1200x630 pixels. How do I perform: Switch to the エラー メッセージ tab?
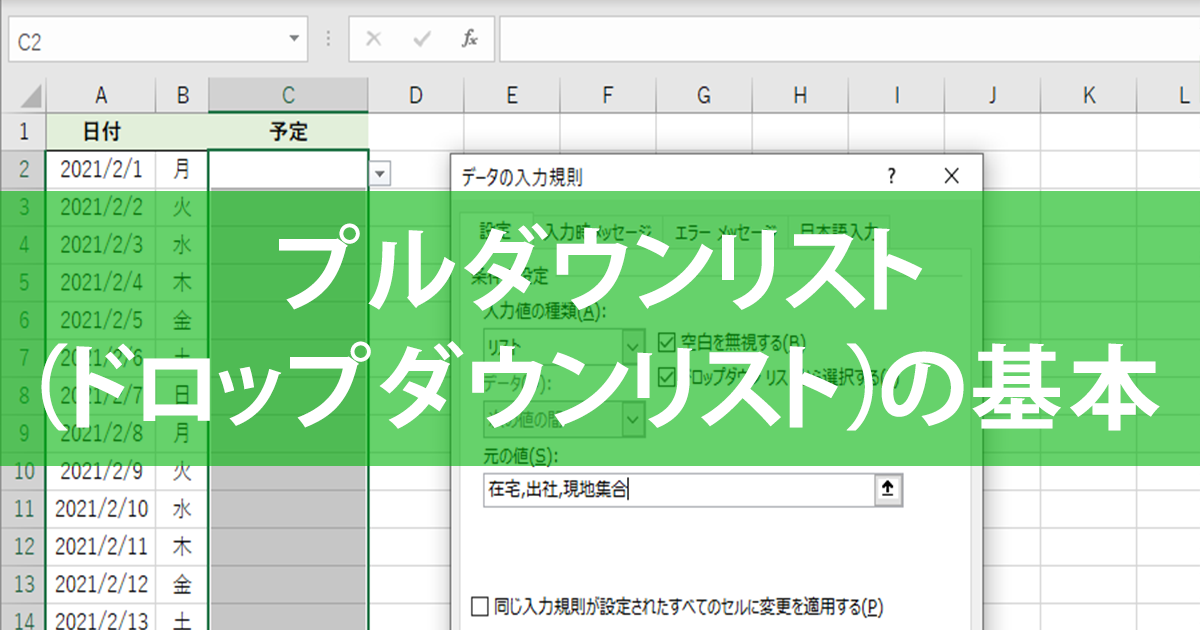(725, 232)
